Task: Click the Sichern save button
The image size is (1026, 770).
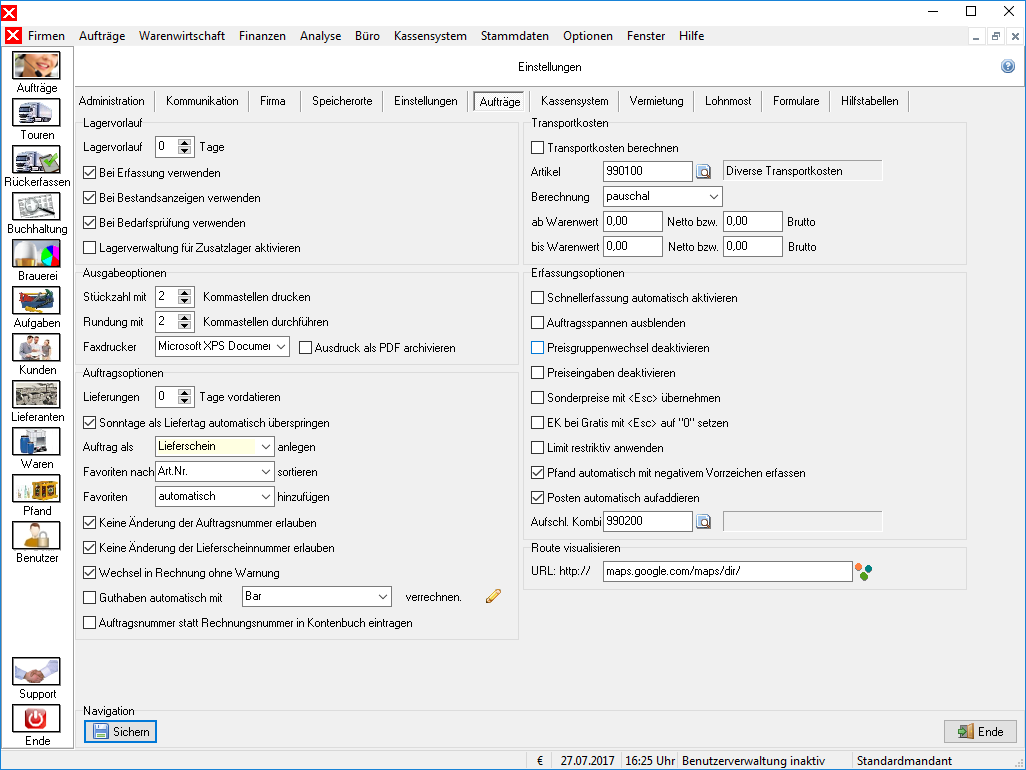Action: pyautogui.click(x=120, y=731)
